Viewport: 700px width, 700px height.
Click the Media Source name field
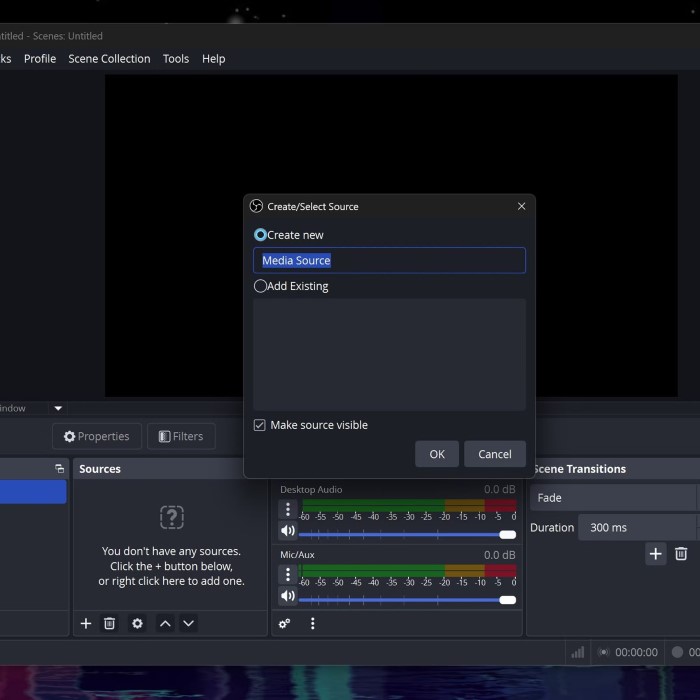tap(389, 260)
